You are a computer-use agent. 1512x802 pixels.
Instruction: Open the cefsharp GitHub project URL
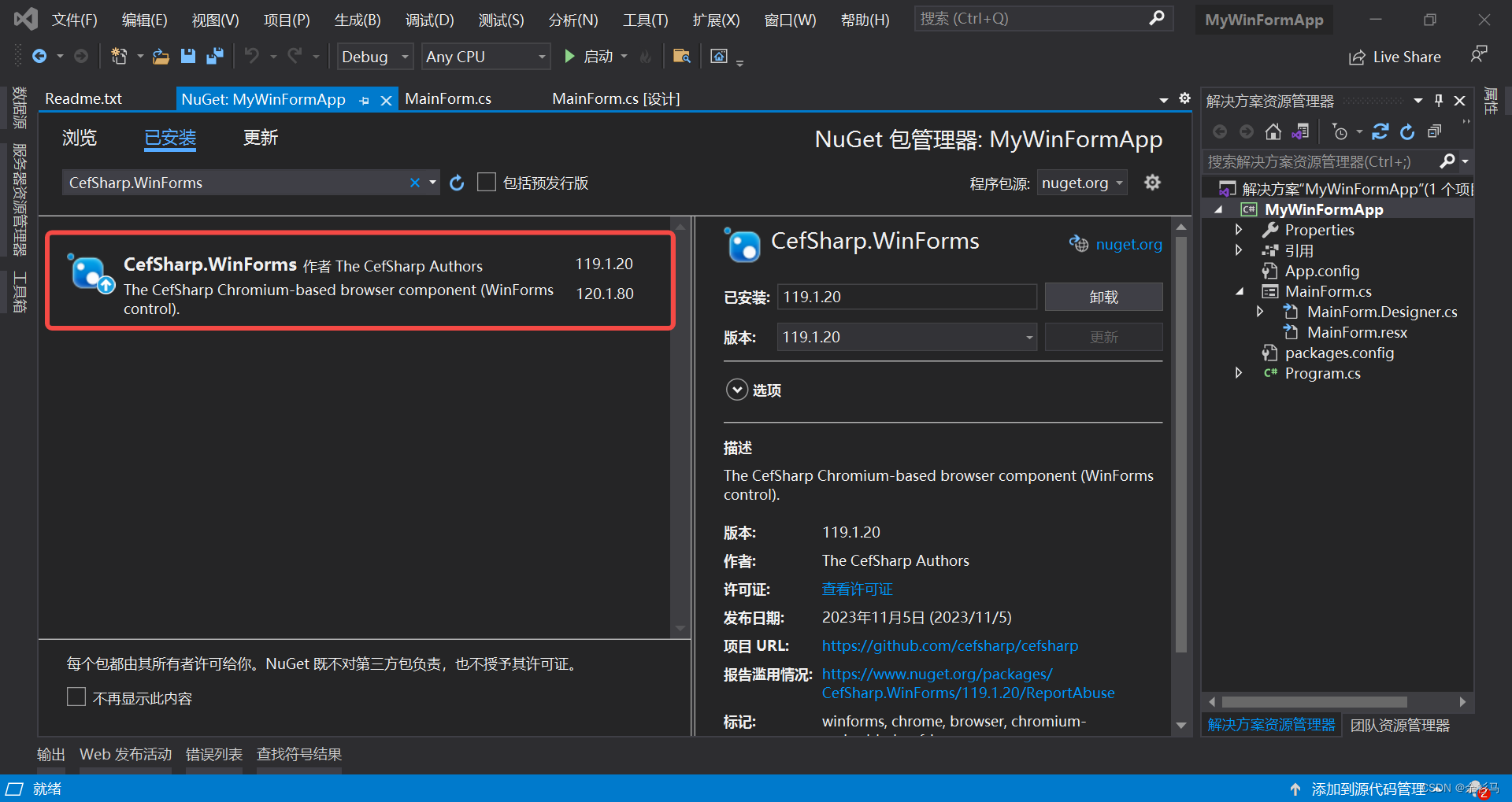[950, 645]
